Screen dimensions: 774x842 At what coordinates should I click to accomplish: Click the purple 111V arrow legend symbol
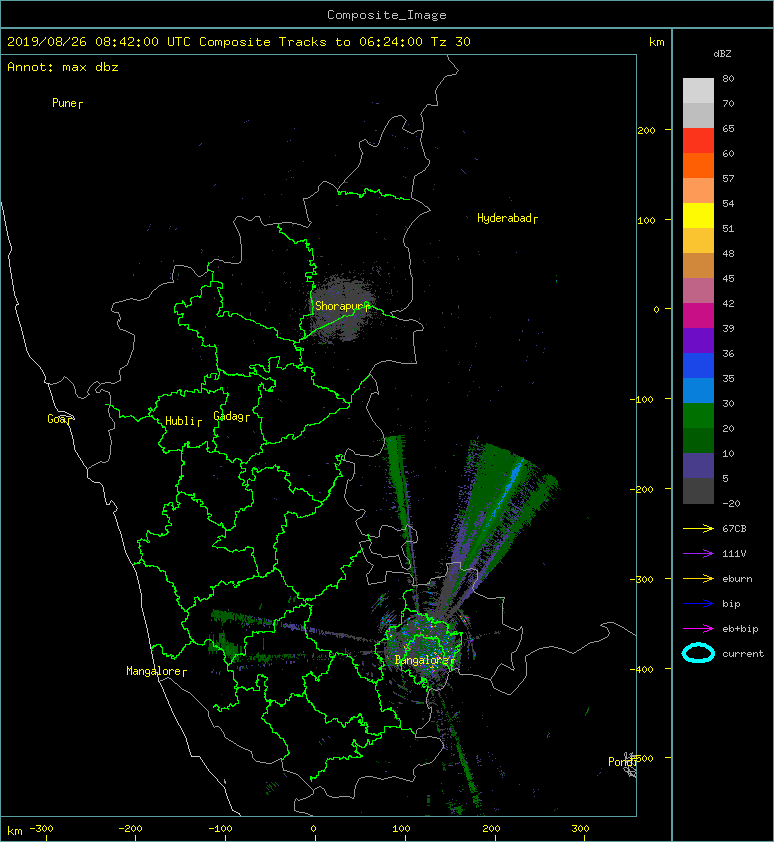(x=698, y=554)
